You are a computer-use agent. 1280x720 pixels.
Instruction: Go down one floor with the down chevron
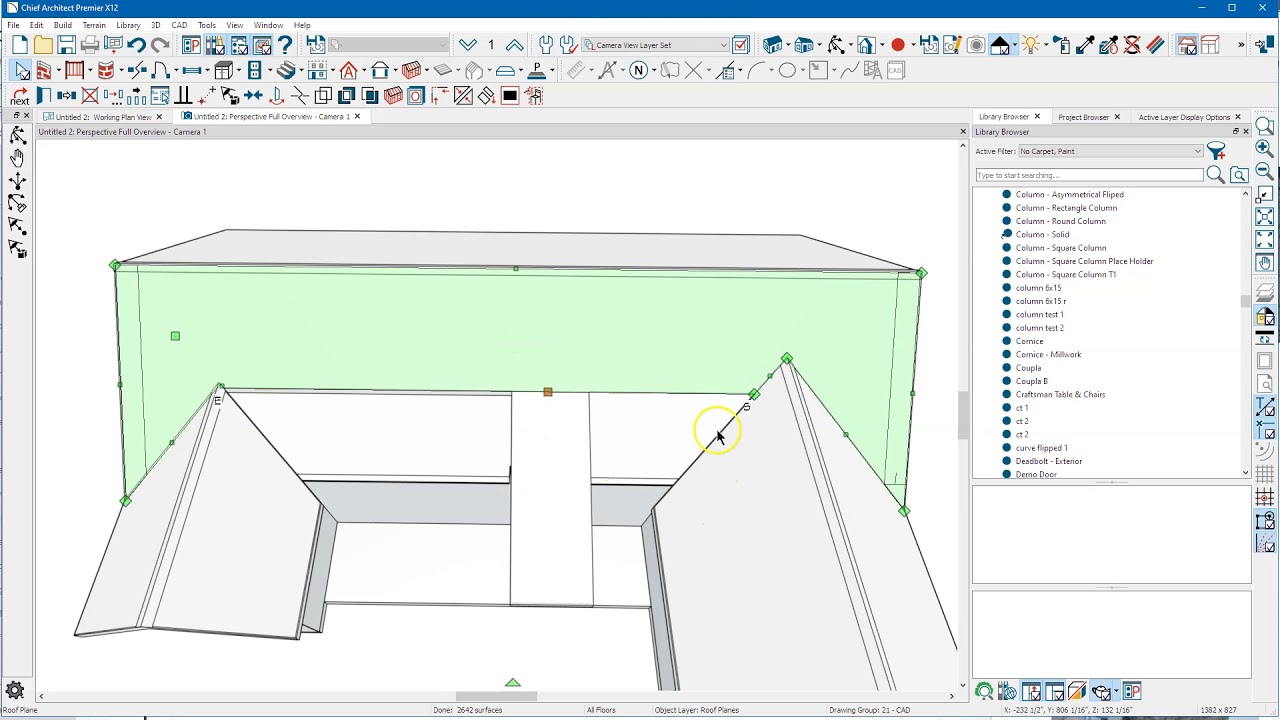click(x=468, y=45)
